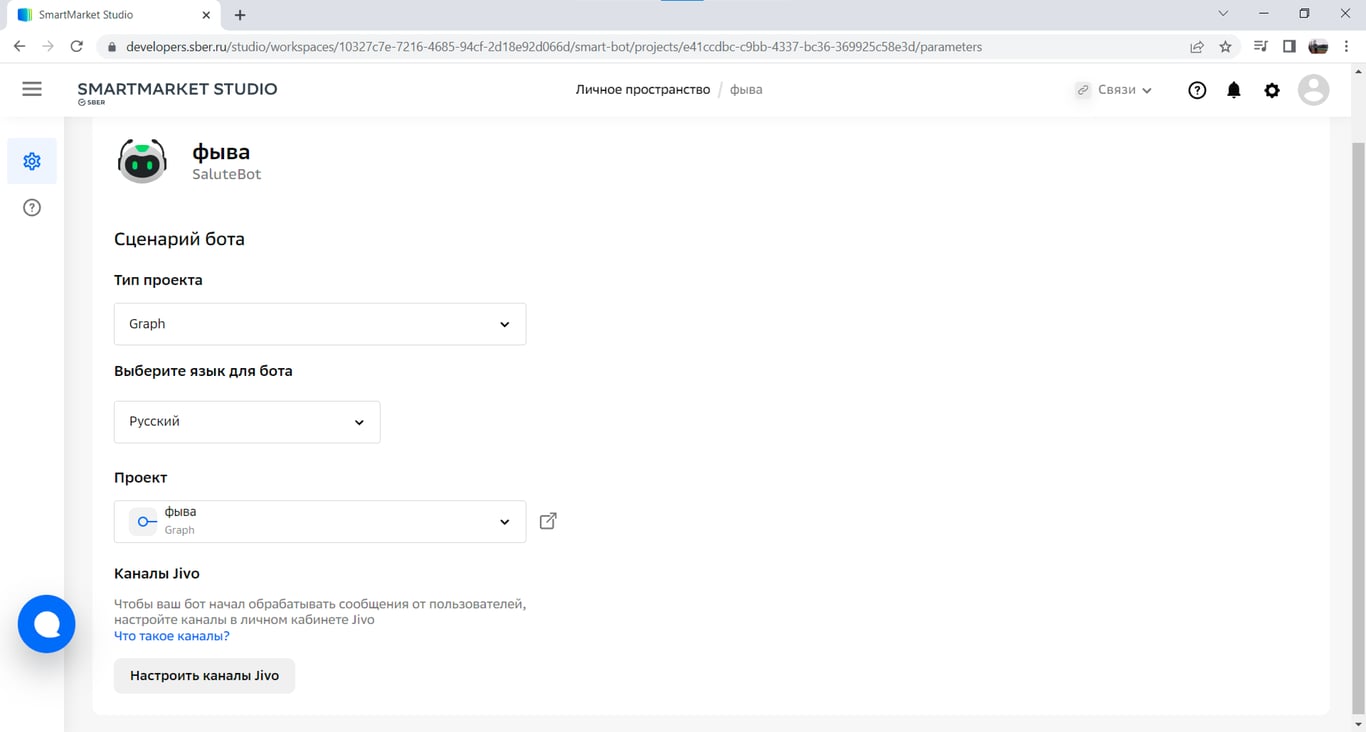The width and height of the screenshot is (1366, 732).
Task: Search open tabs with the chevron
Action: coord(1223,14)
